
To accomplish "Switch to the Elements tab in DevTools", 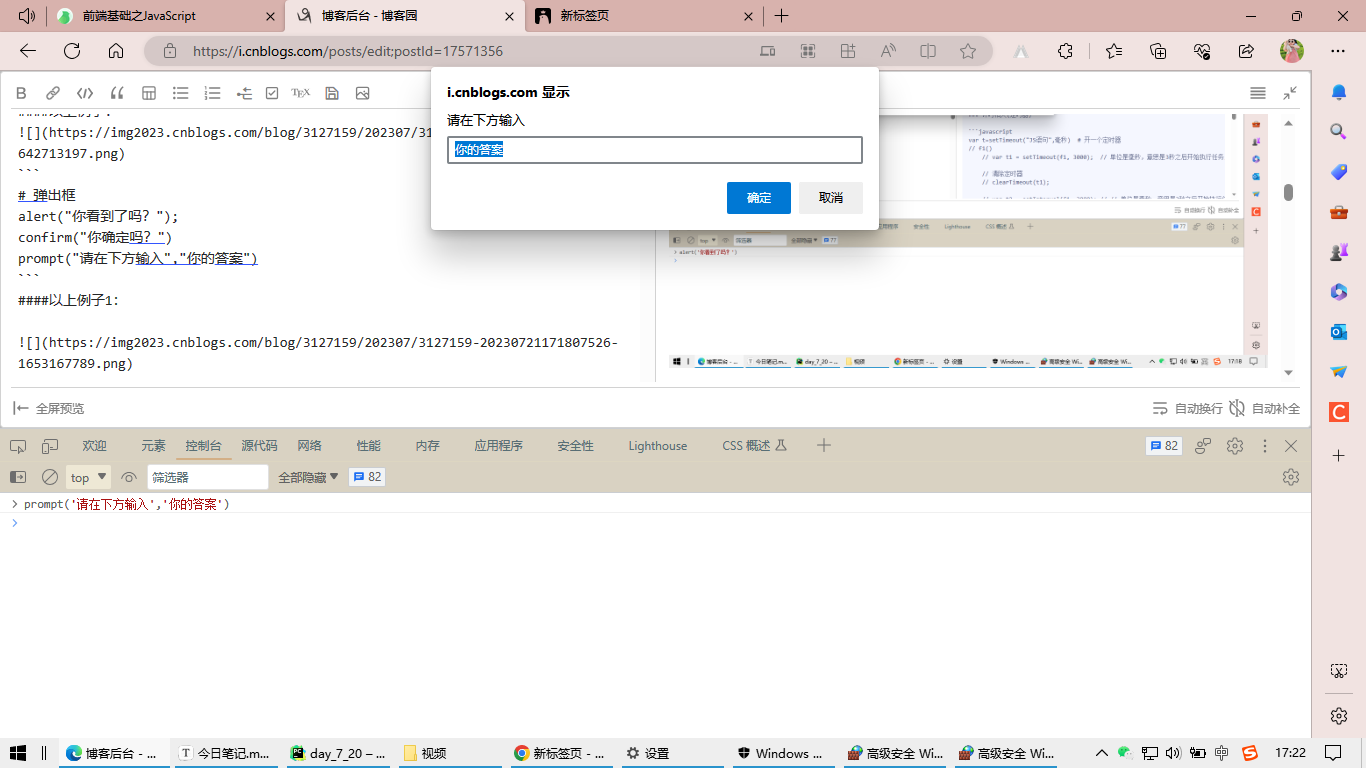I will (153, 446).
